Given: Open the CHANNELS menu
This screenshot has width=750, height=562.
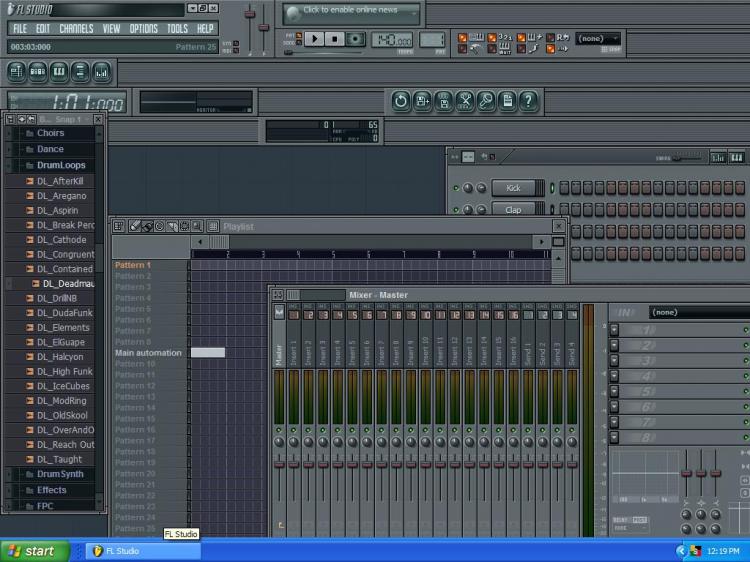Looking at the screenshot, I should point(76,29).
